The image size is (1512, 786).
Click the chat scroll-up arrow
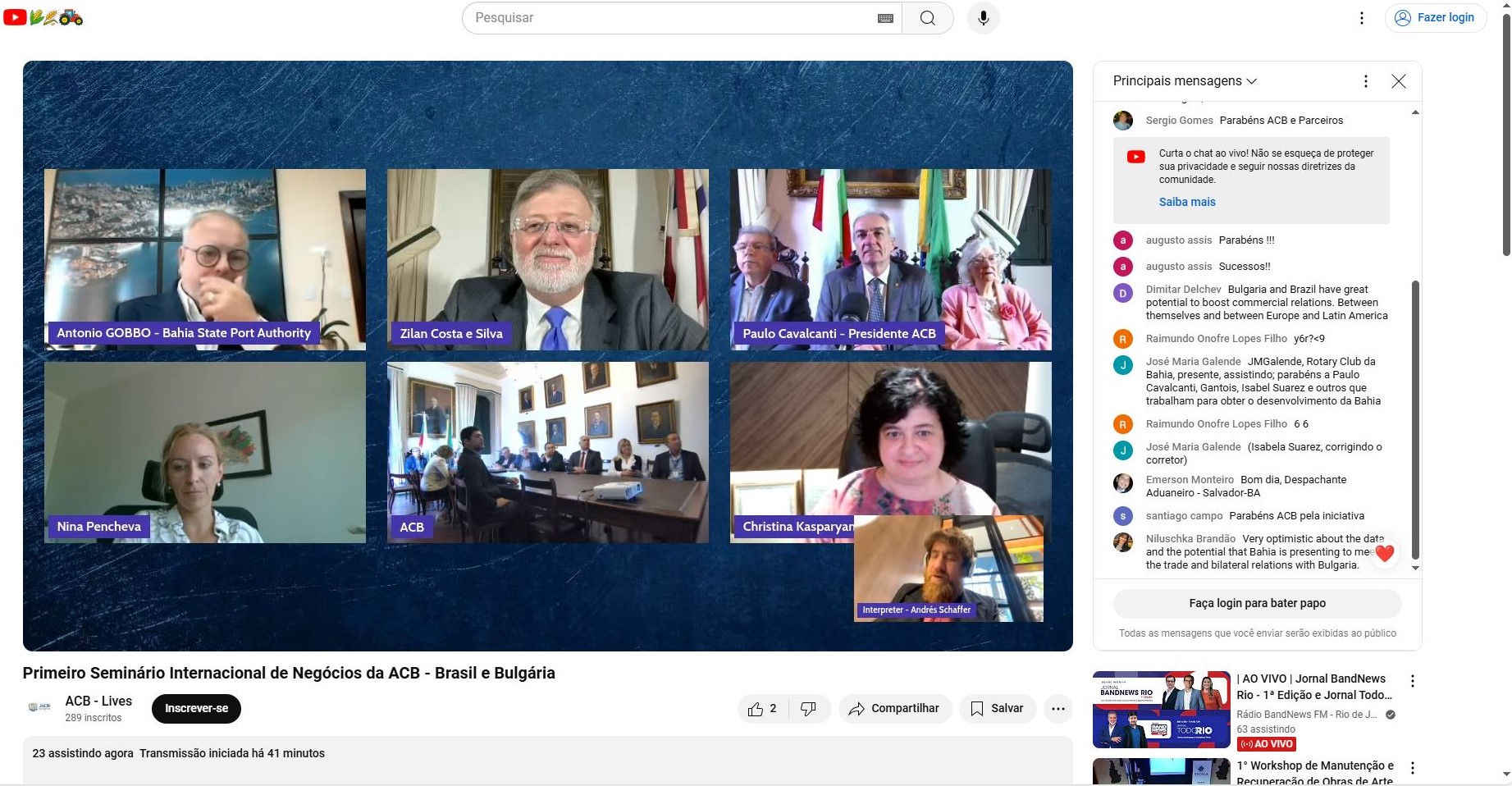click(1415, 112)
